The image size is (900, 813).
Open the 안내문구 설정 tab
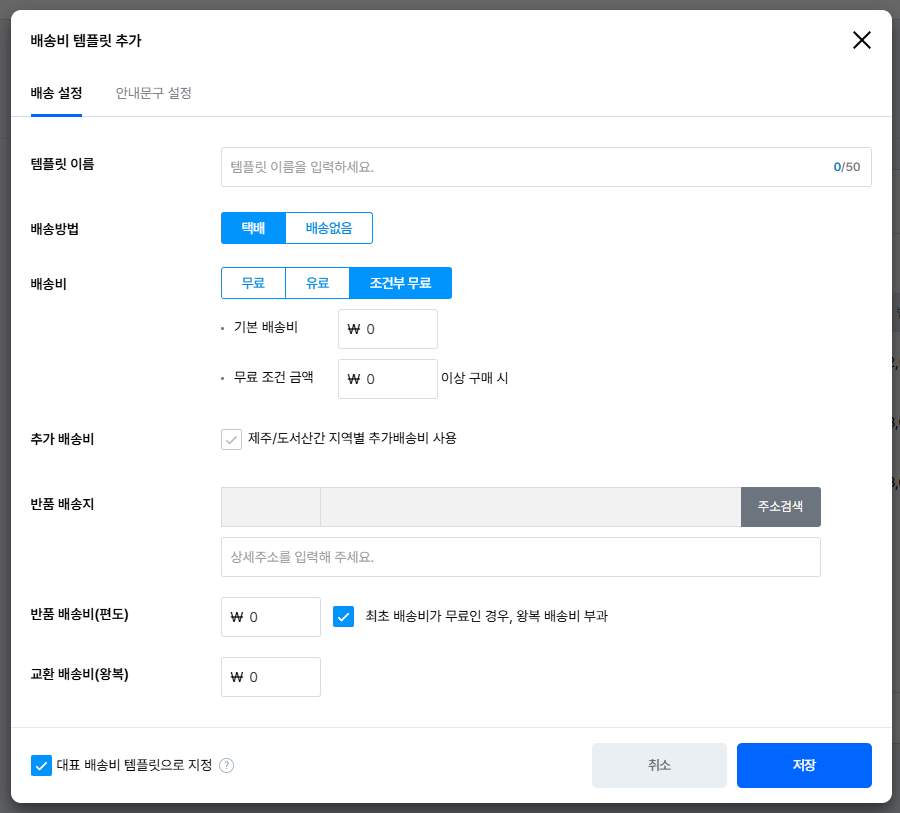[153, 94]
